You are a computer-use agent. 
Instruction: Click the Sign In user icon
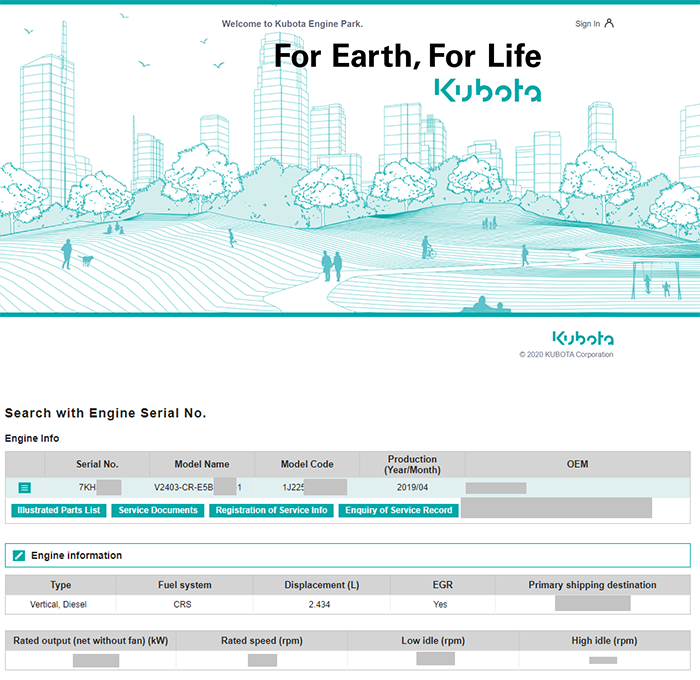609,23
